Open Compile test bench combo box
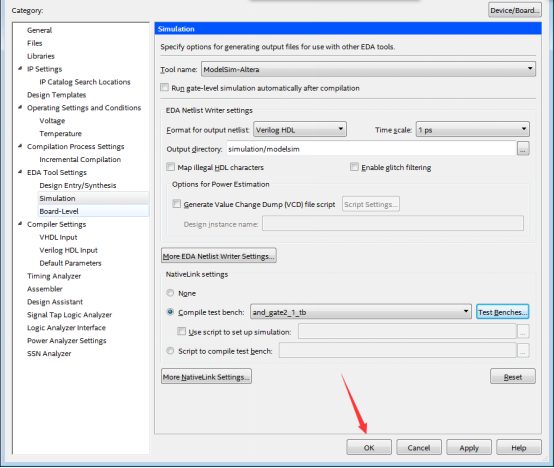 click(x=360, y=312)
